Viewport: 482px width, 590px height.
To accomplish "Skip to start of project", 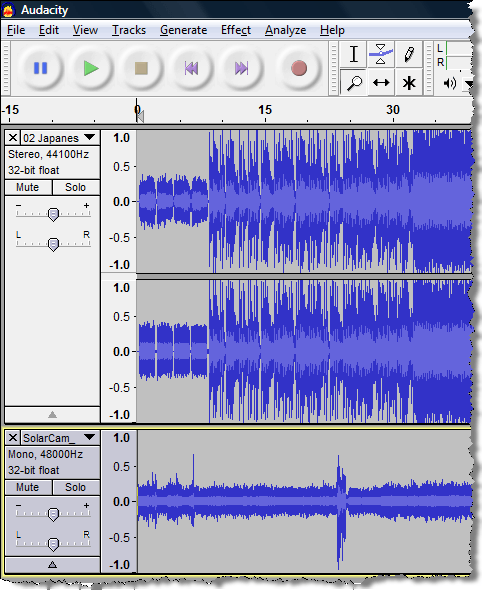I will tap(191, 68).
